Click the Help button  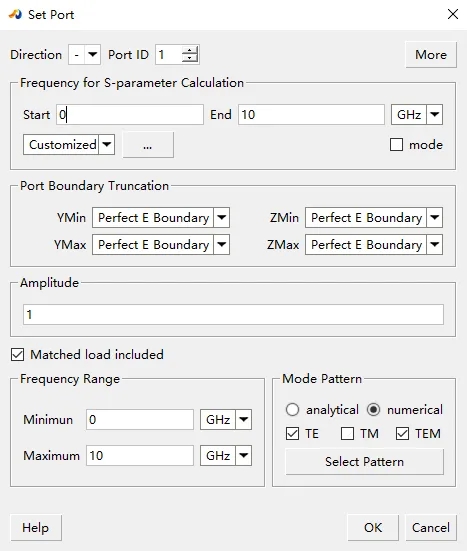click(x=36, y=528)
